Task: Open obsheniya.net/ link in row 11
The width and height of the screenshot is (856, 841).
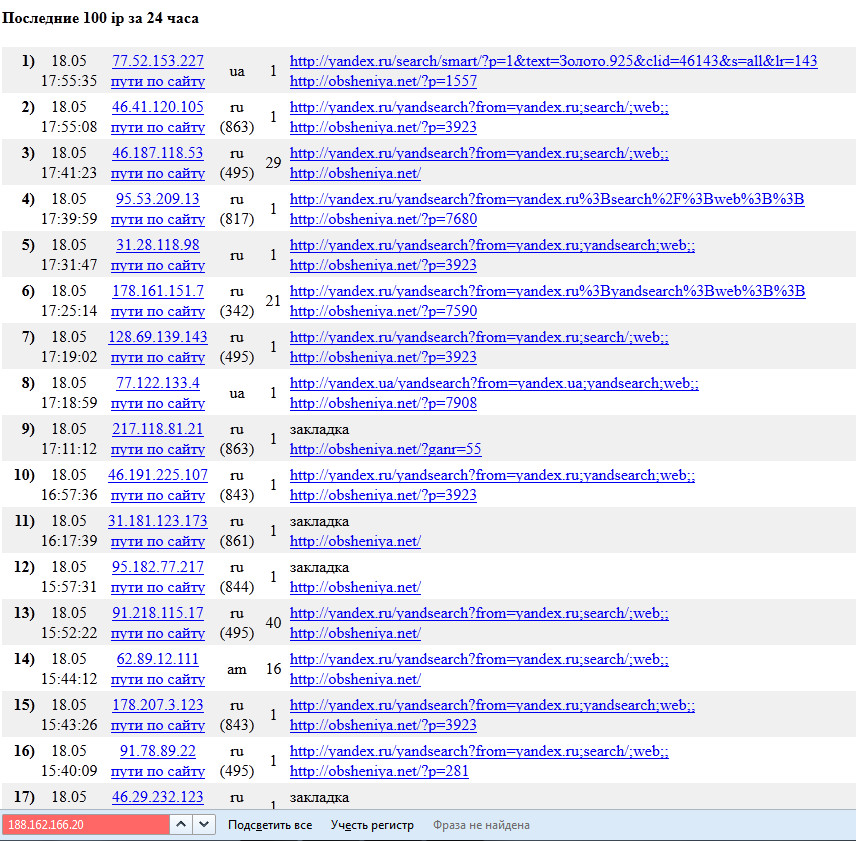Action: [x=355, y=541]
